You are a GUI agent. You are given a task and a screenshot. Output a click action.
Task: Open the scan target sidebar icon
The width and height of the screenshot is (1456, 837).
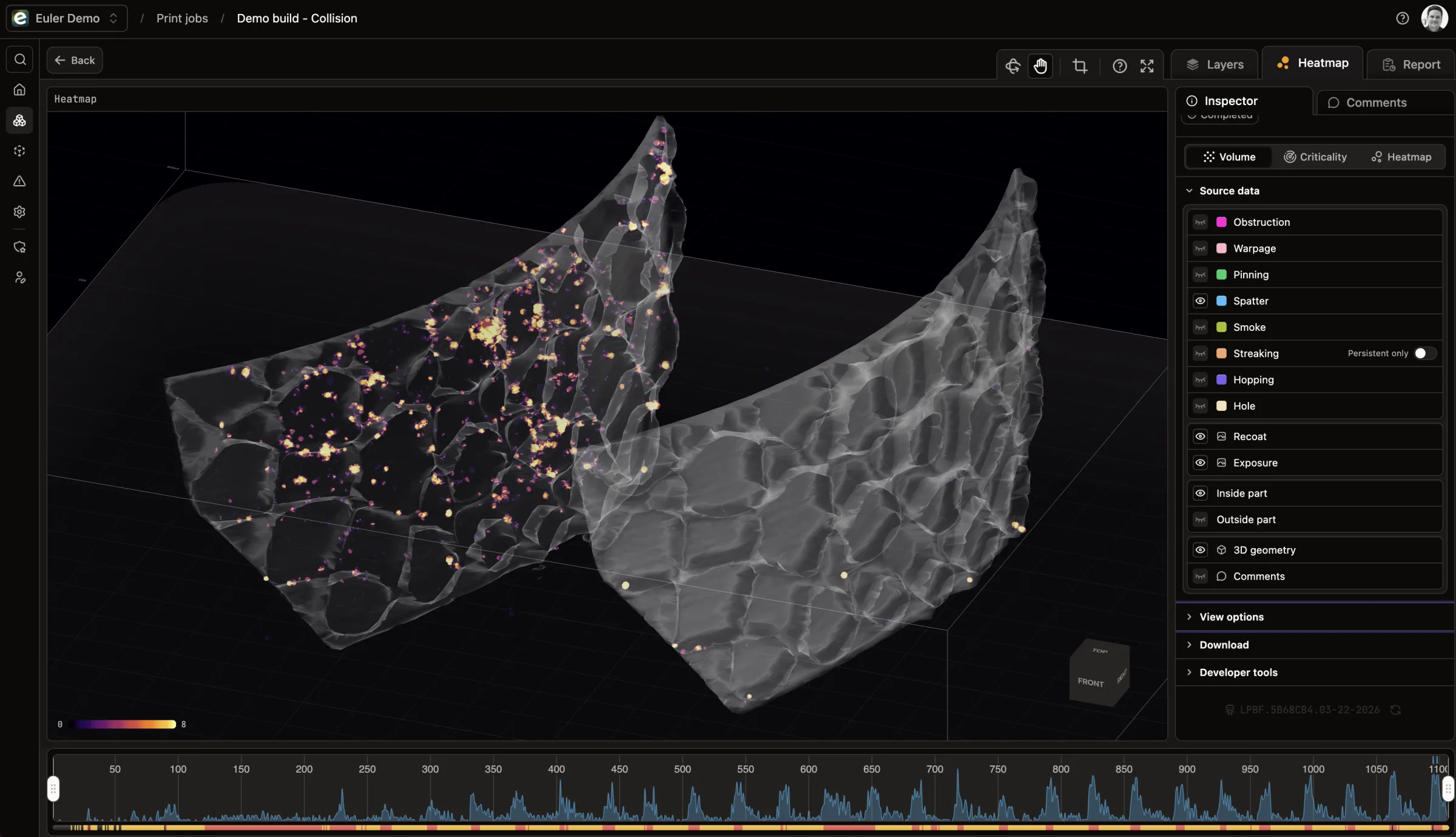pos(19,151)
